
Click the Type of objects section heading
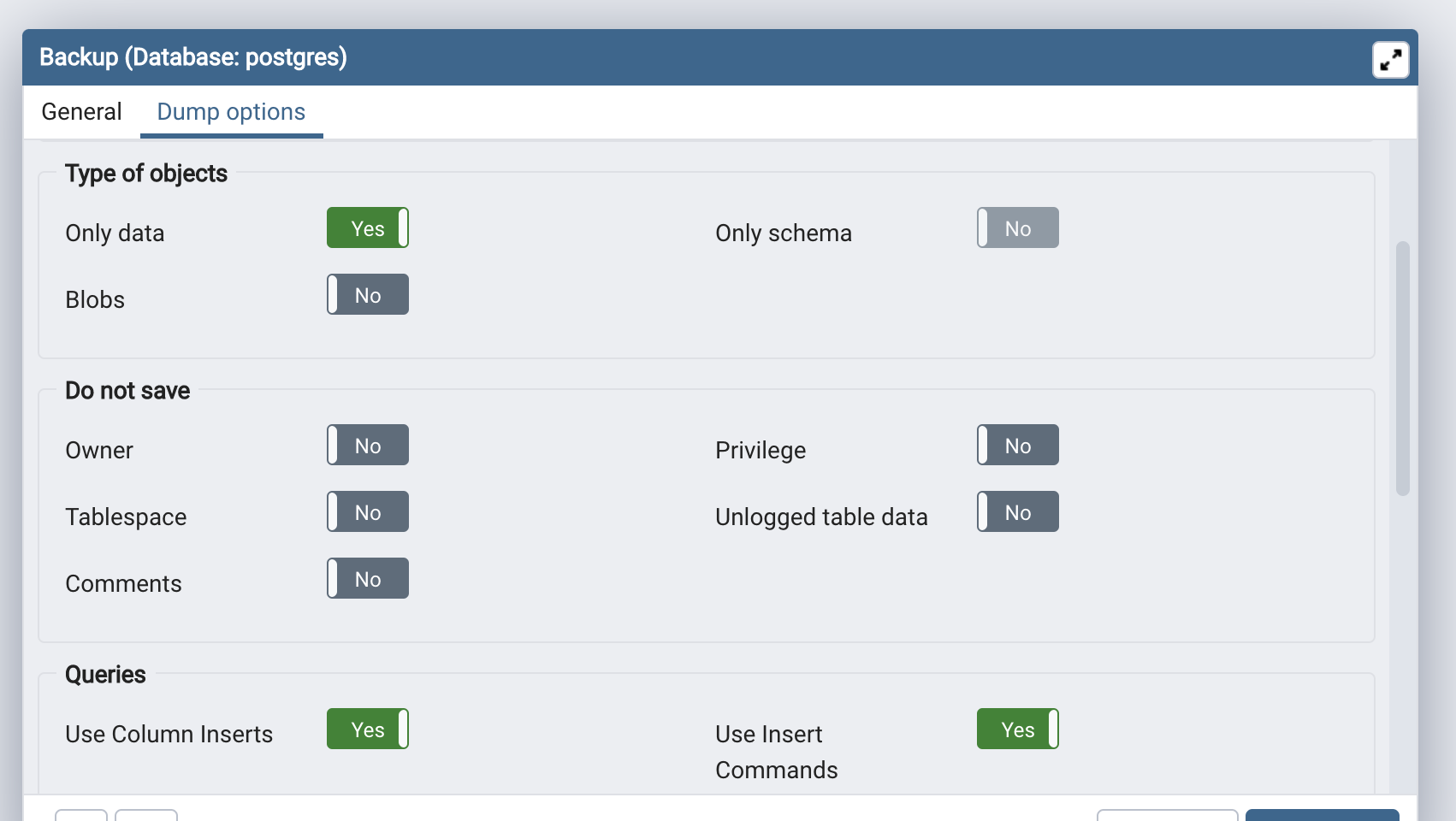(x=146, y=174)
